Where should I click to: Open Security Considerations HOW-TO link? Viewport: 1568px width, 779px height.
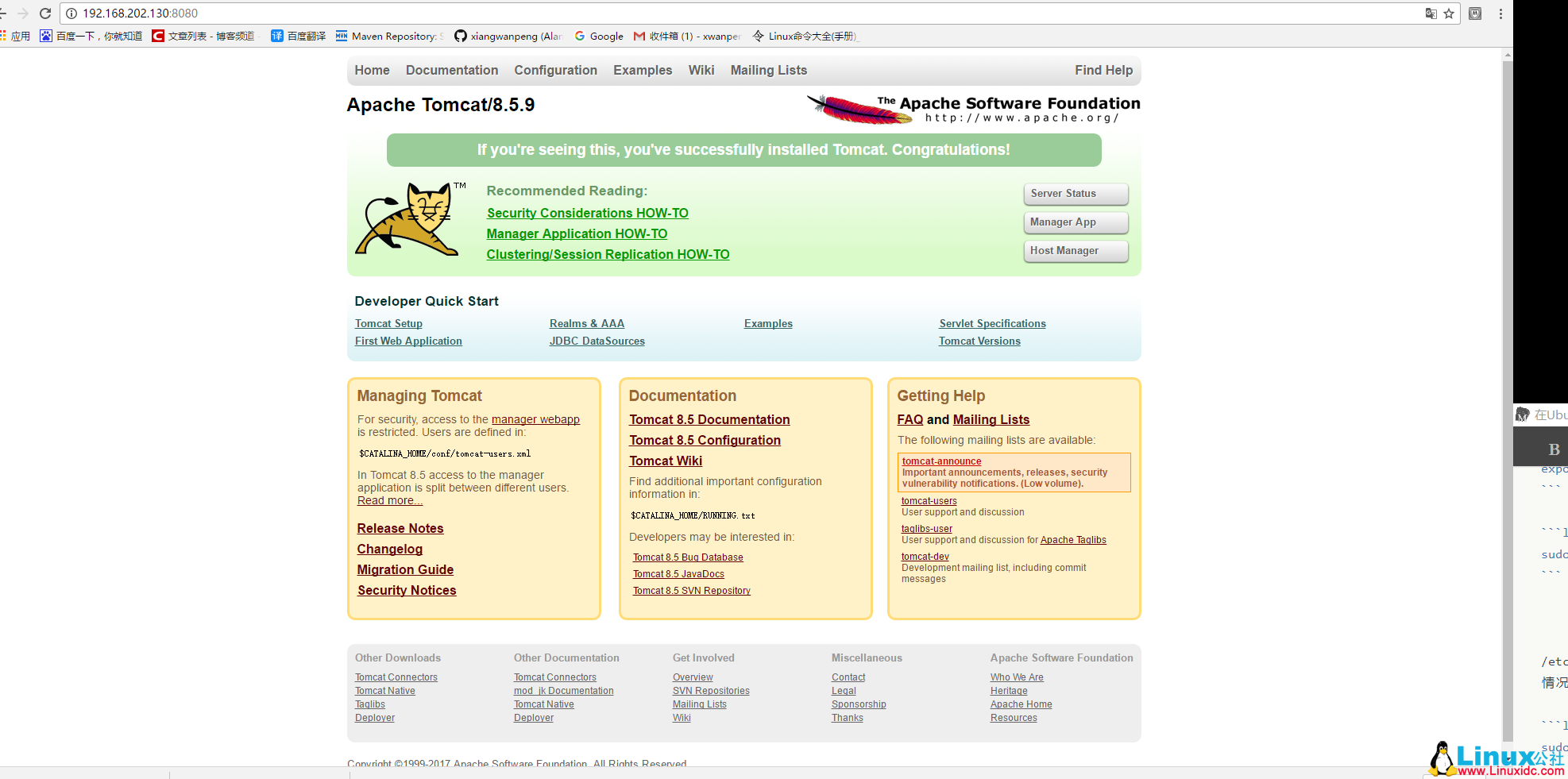(x=587, y=214)
